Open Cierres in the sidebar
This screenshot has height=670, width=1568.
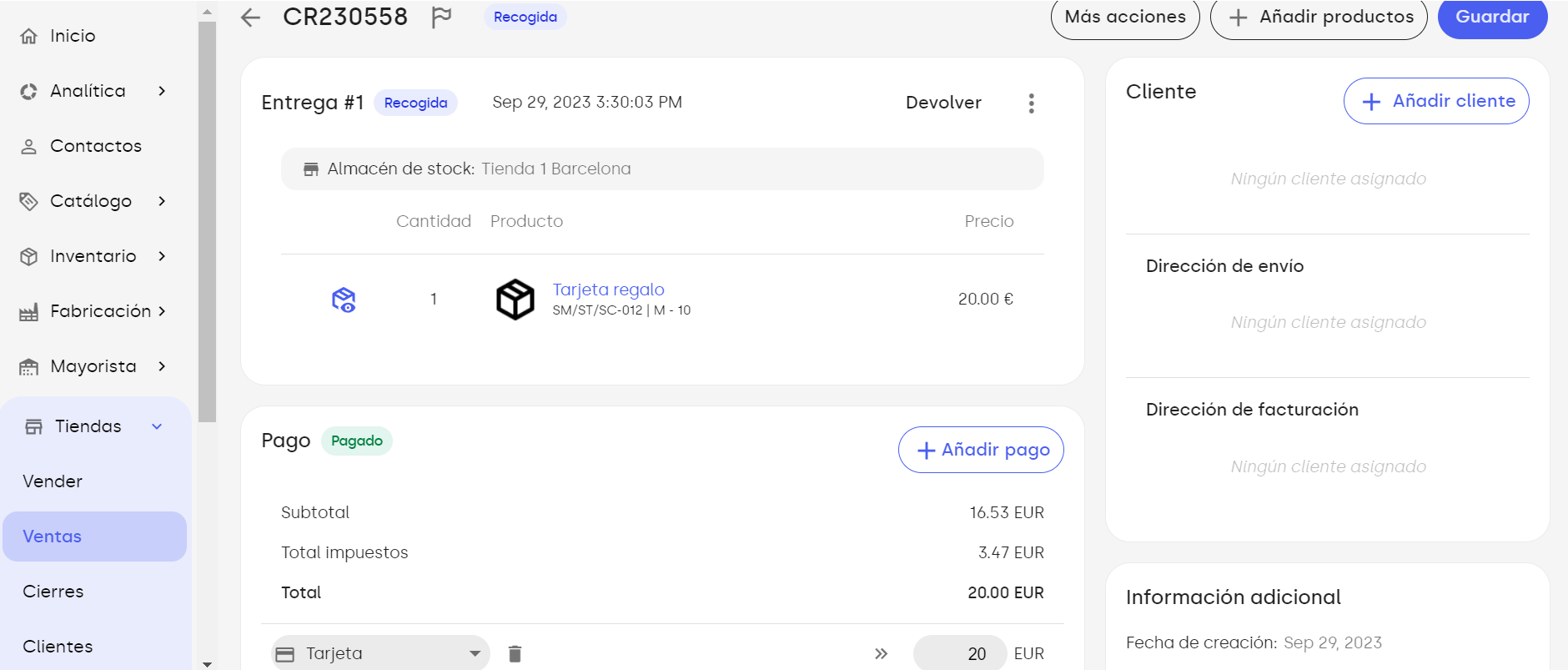(53, 592)
